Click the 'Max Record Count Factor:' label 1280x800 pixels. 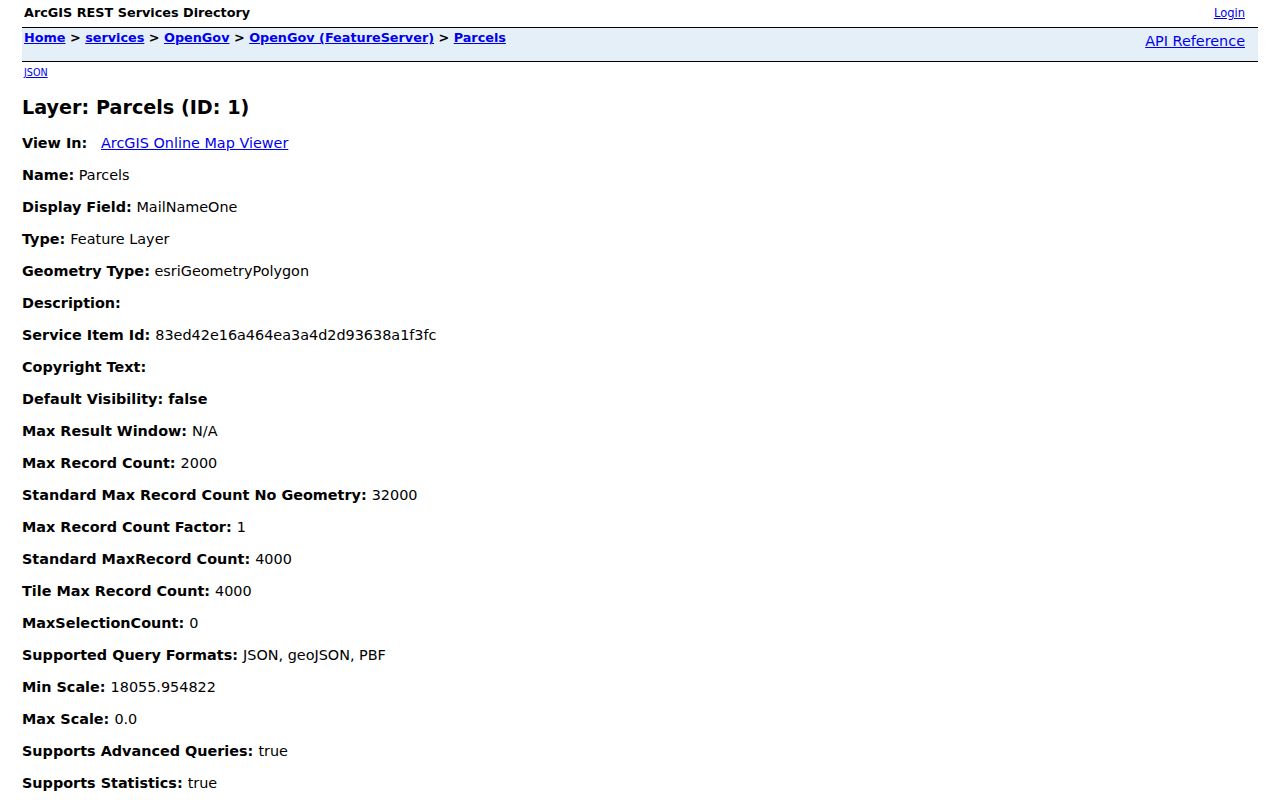point(127,527)
